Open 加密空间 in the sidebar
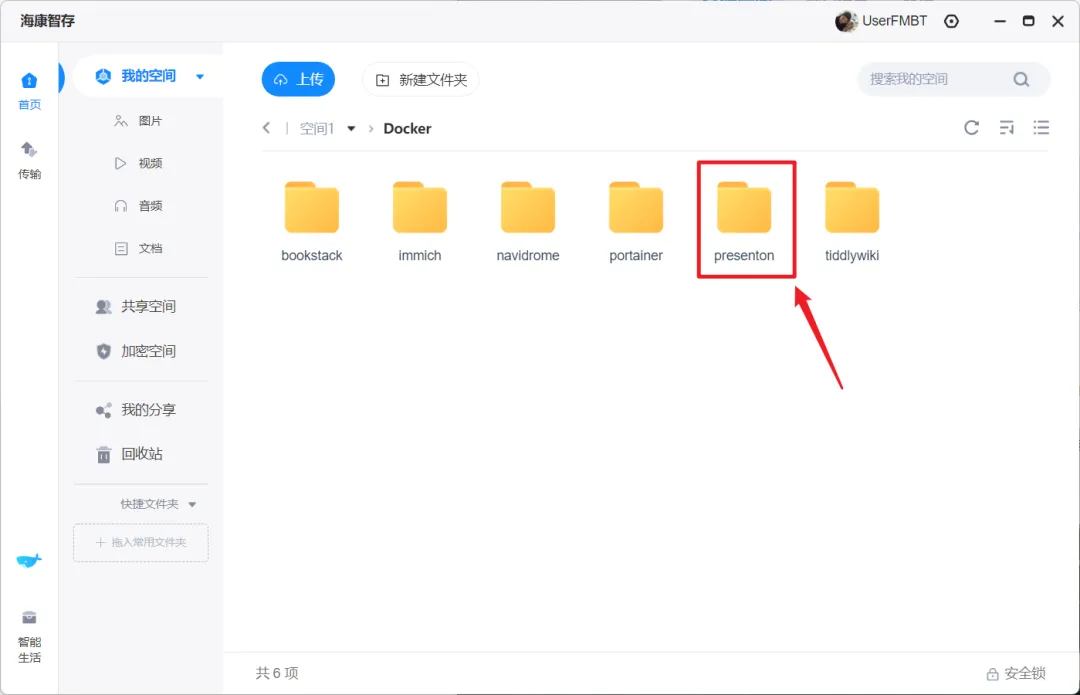1080x695 pixels. pyautogui.click(x=136, y=351)
